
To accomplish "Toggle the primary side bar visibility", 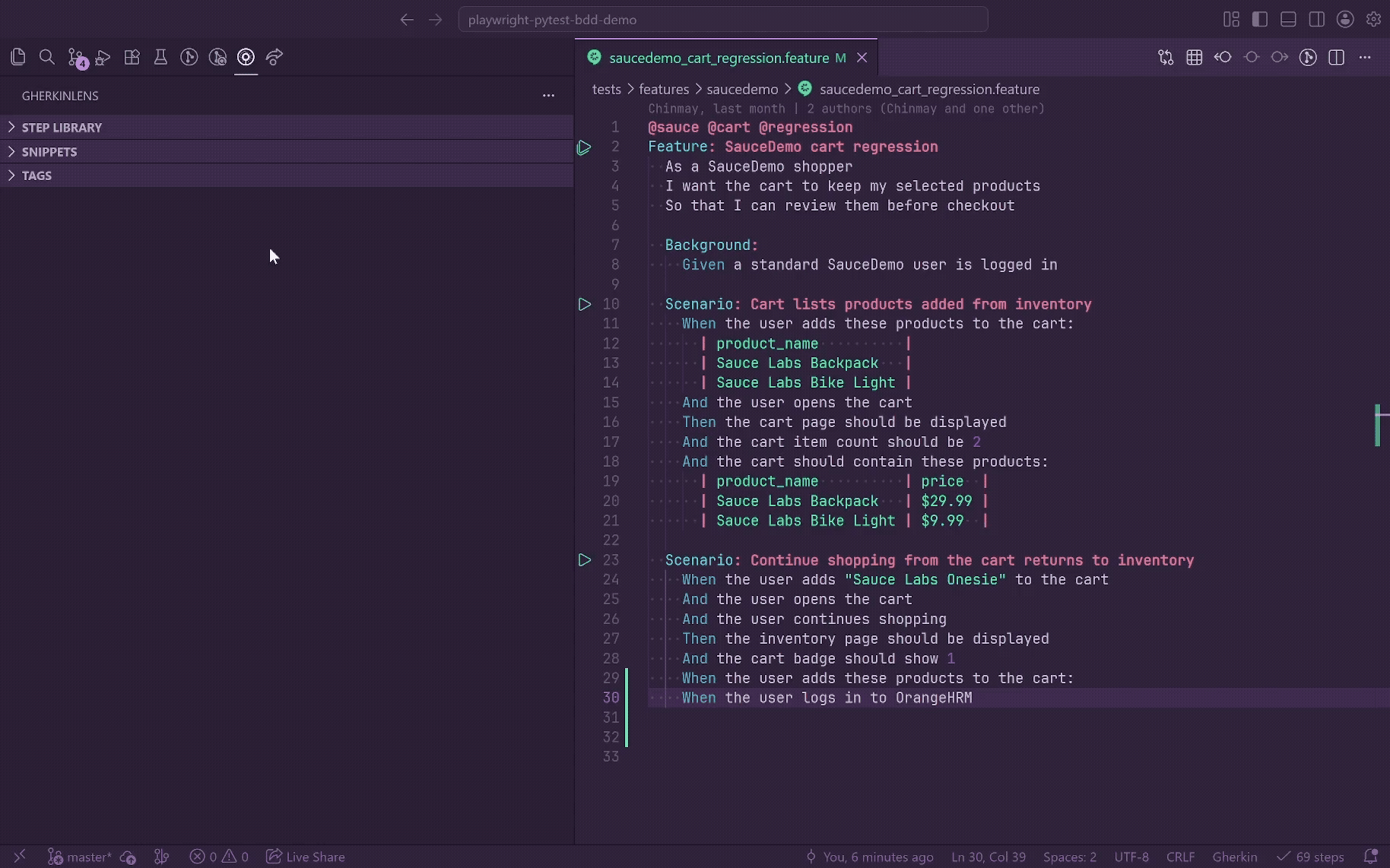I will [1260, 20].
